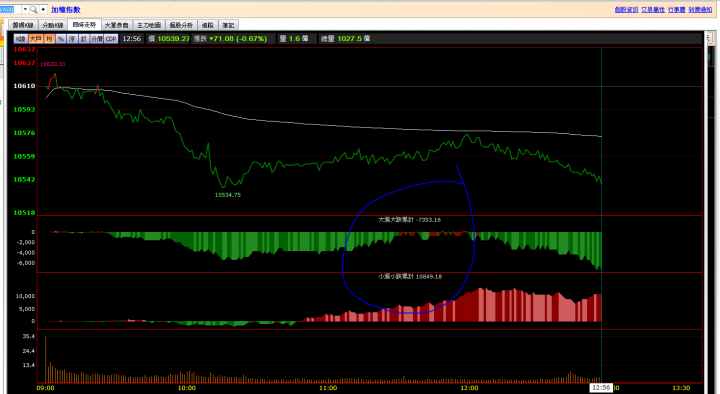Toggle the % percent scale button
Viewport: 720px width, 394px height.
tap(61, 39)
